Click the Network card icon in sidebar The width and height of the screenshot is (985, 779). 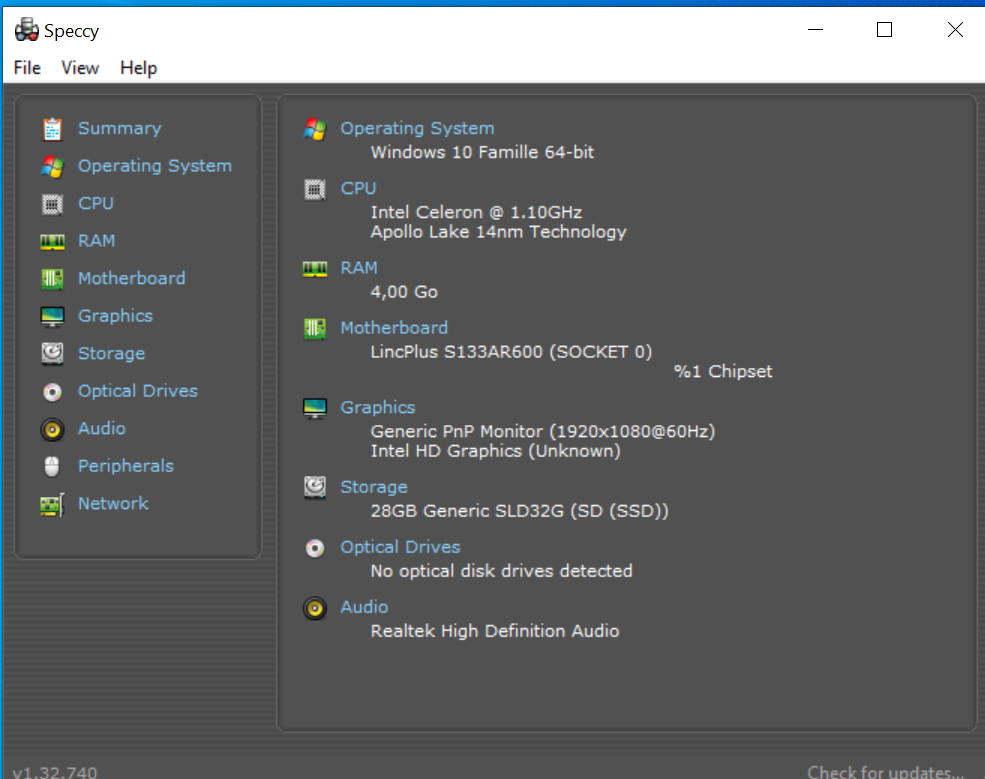[x=52, y=504]
